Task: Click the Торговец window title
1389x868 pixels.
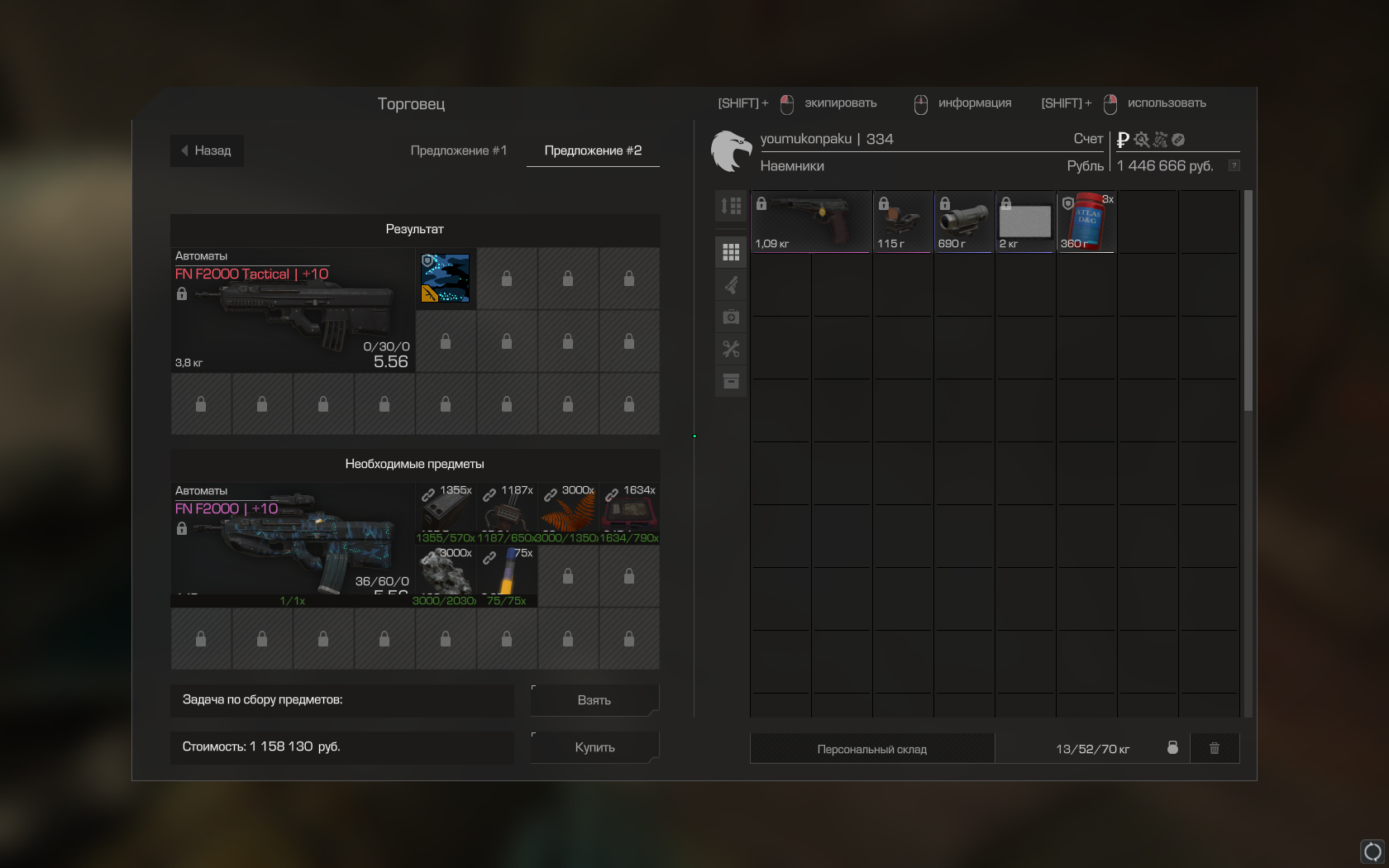Action: pos(411,103)
